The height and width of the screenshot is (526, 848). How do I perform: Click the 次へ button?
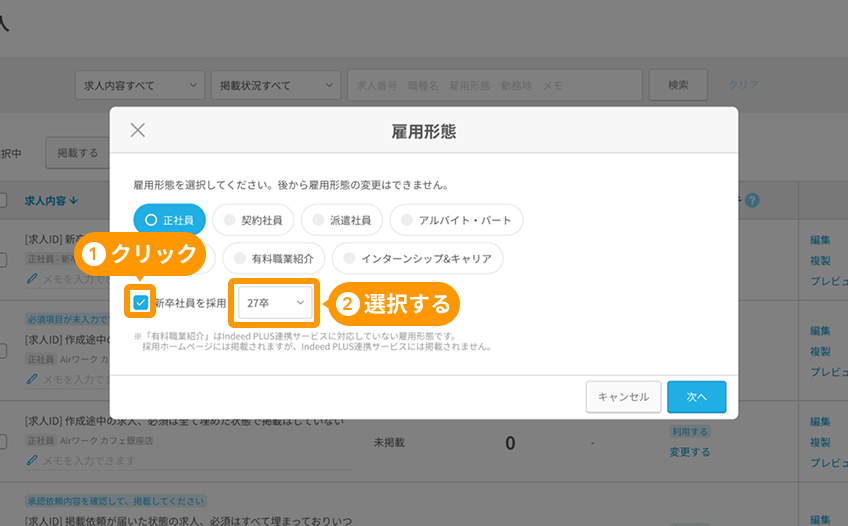697,397
